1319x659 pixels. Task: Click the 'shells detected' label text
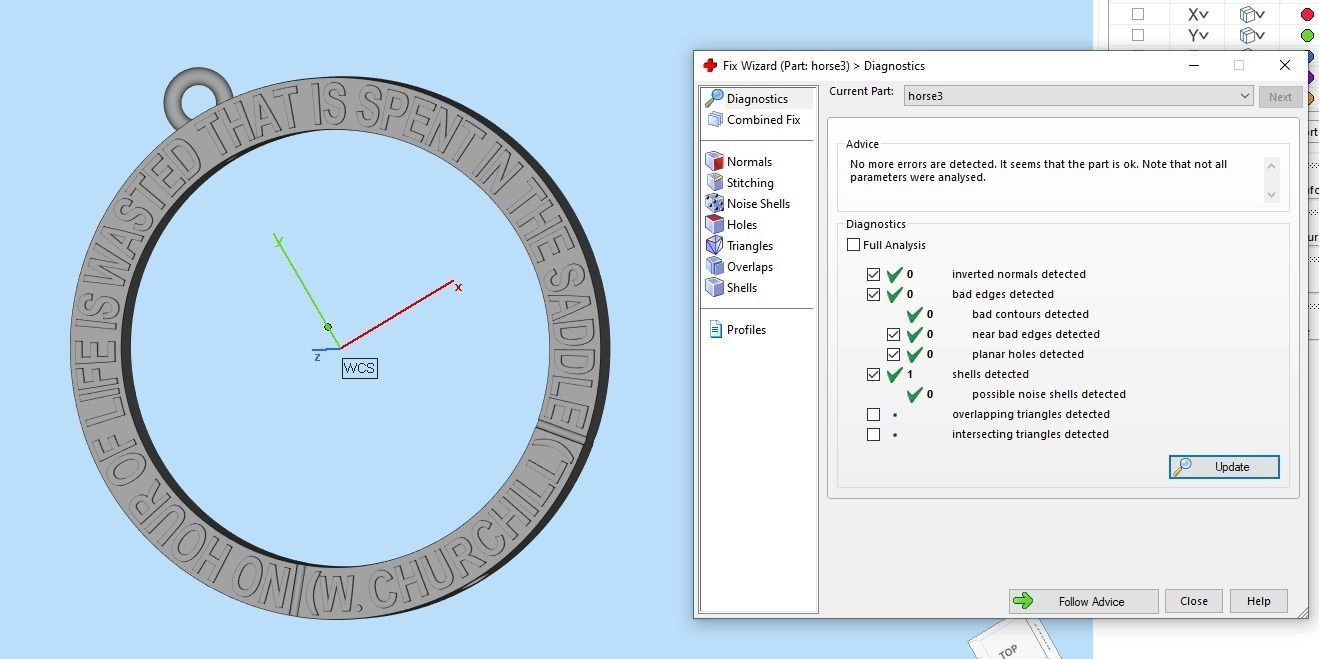coord(990,374)
